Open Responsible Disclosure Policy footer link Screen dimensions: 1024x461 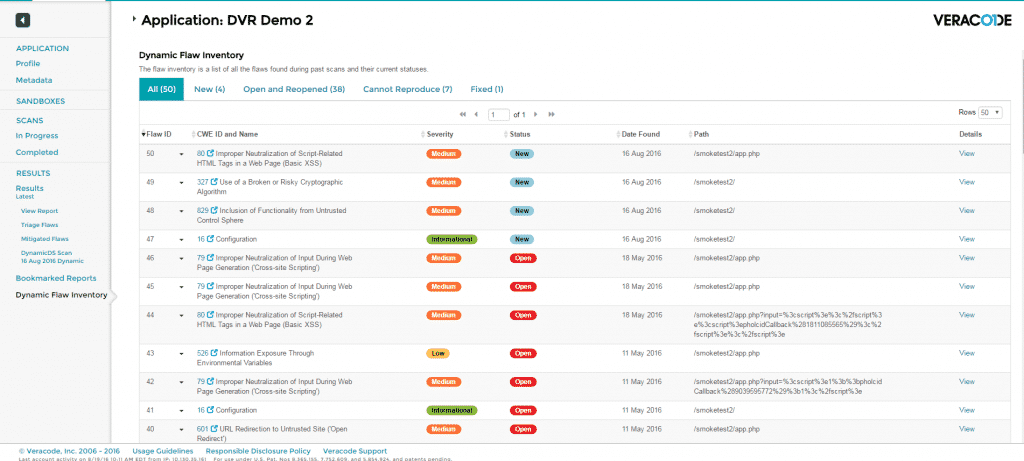258,451
